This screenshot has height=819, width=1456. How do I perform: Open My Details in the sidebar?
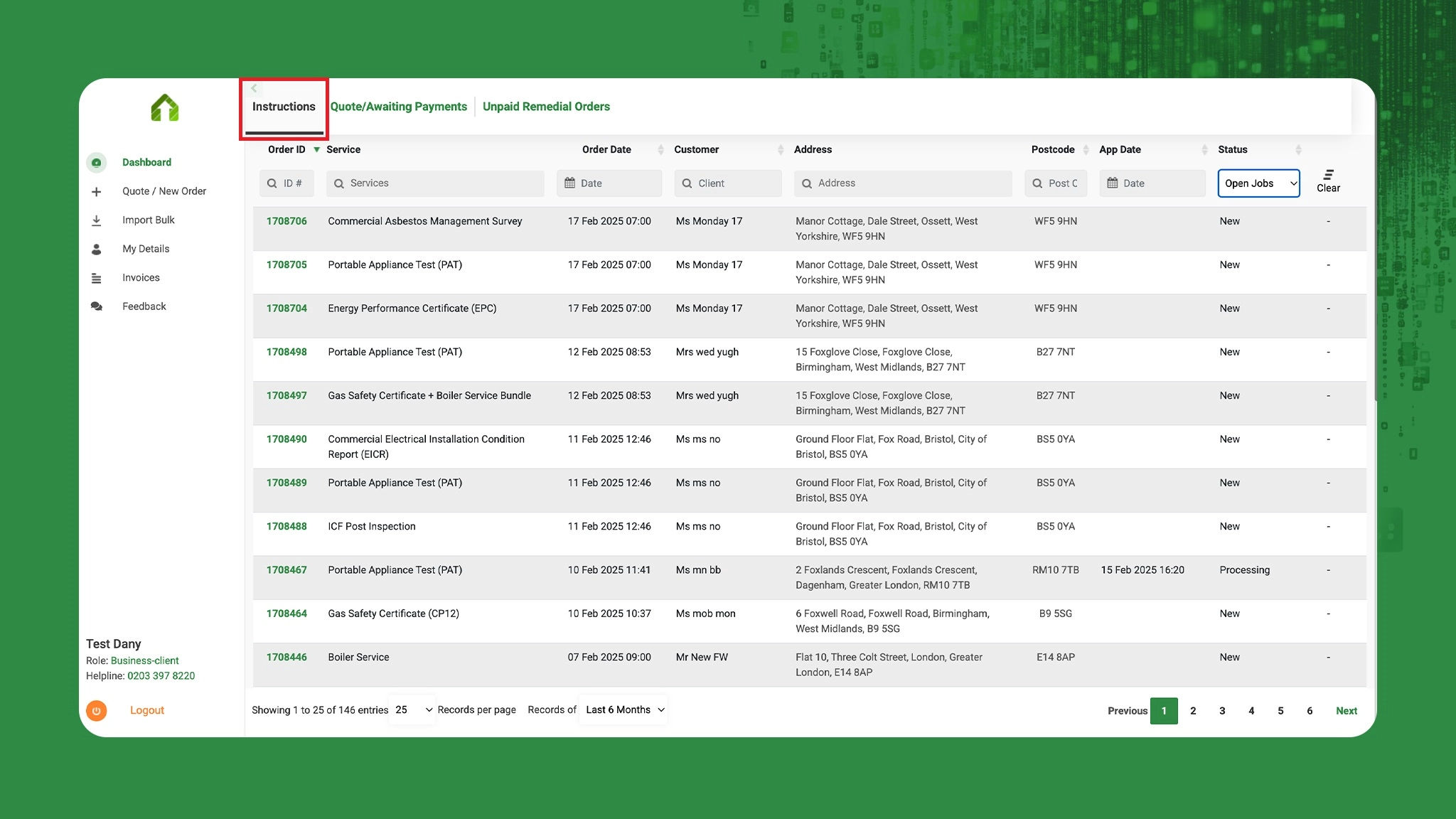pyautogui.click(x=146, y=249)
